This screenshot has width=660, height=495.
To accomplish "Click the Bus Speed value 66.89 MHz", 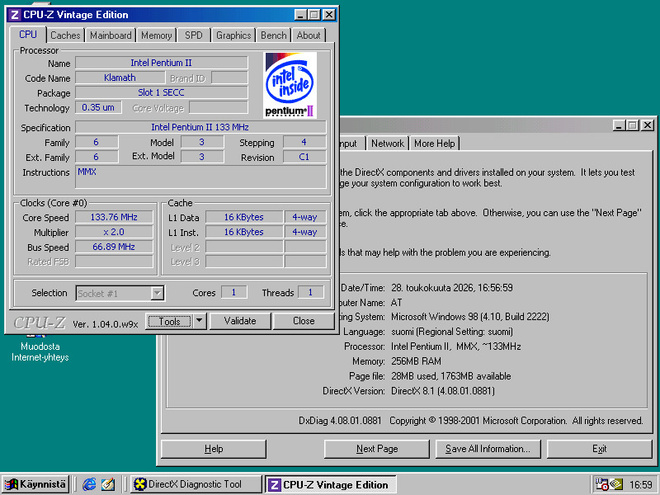I will pos(114,247).
